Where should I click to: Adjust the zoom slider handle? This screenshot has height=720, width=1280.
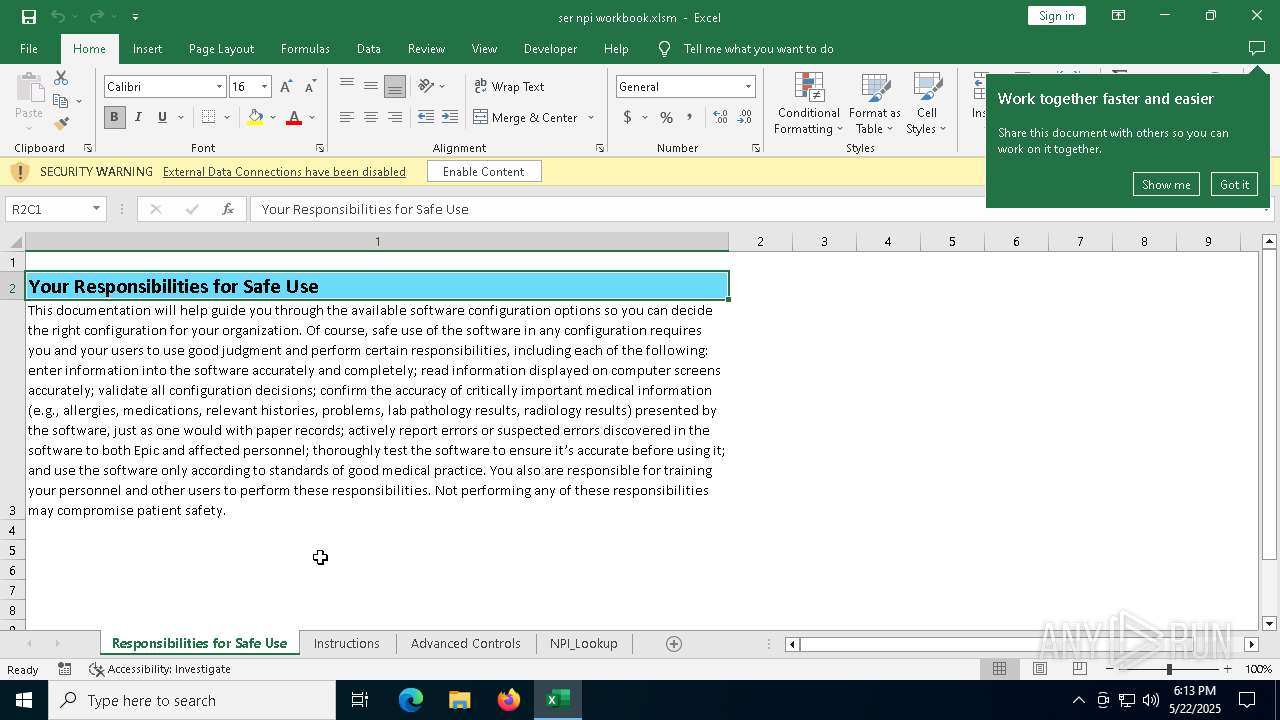(1169, 669)
